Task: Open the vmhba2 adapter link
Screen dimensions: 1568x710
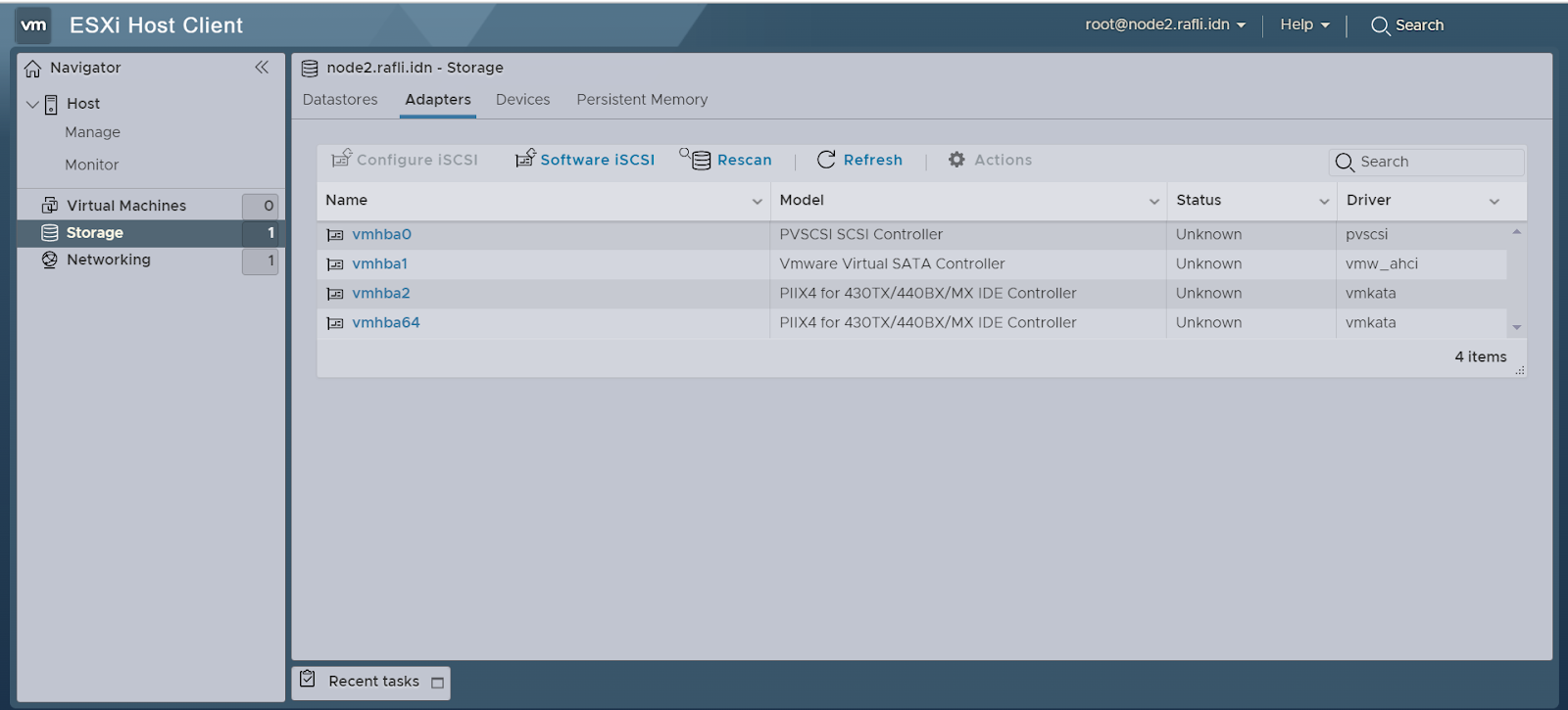Action: tap(380, 293)
